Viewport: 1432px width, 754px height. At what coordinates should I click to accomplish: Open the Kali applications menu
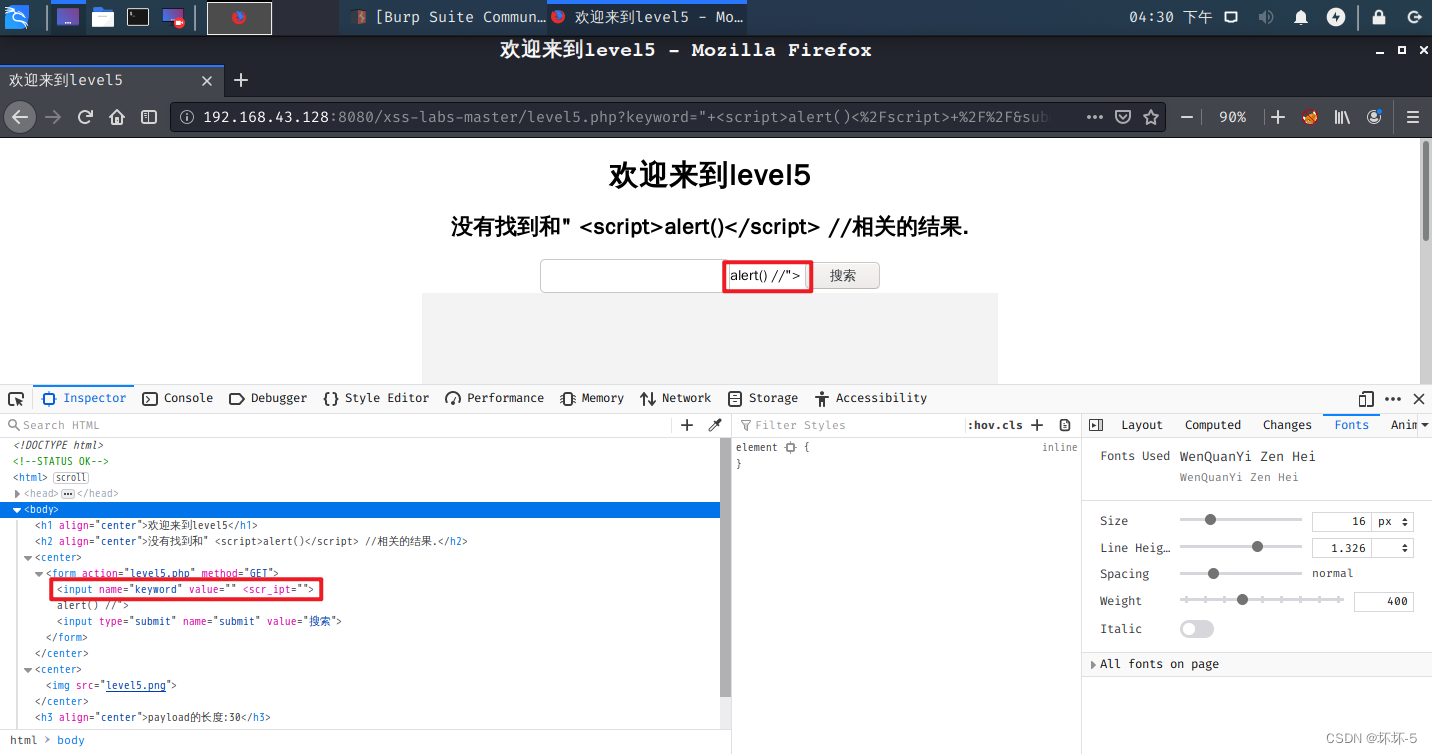pos(17,17)
